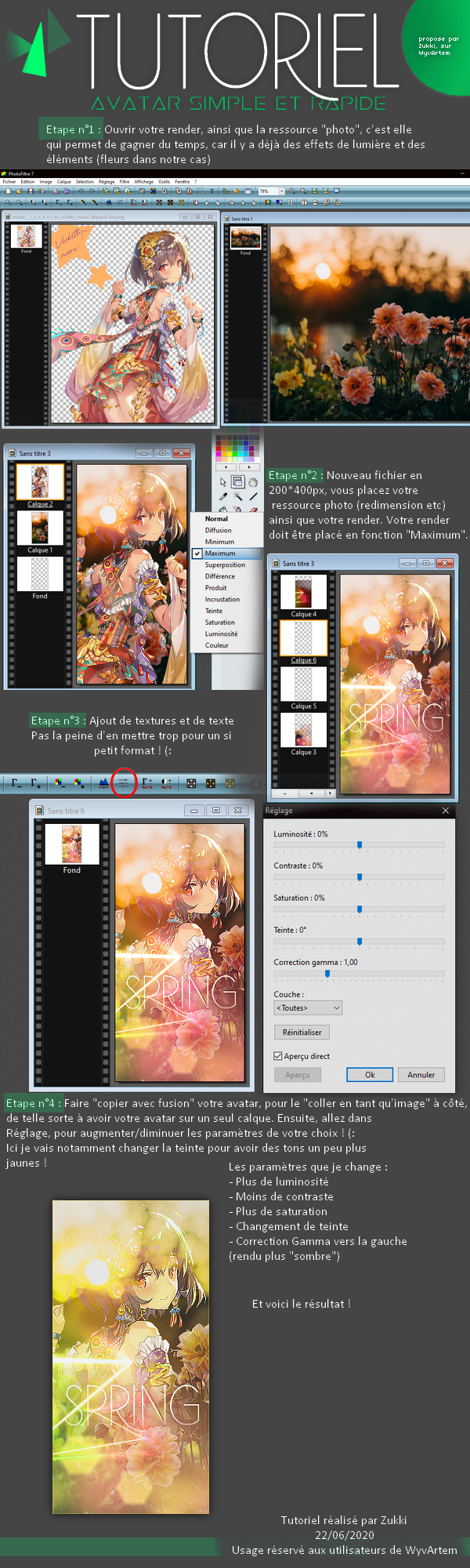Open the circled sliders adjustment icon
Viewport: 470px width, 1568px height.
click(123, 782)
